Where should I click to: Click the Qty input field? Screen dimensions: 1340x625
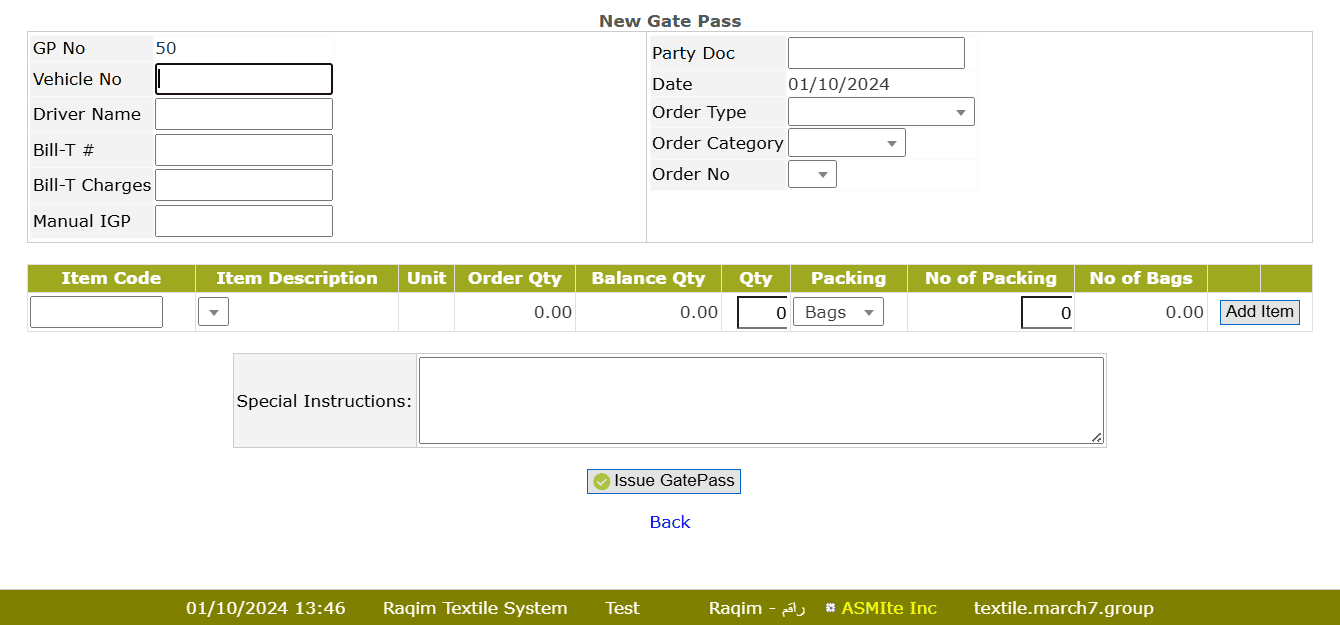point(762,313)
